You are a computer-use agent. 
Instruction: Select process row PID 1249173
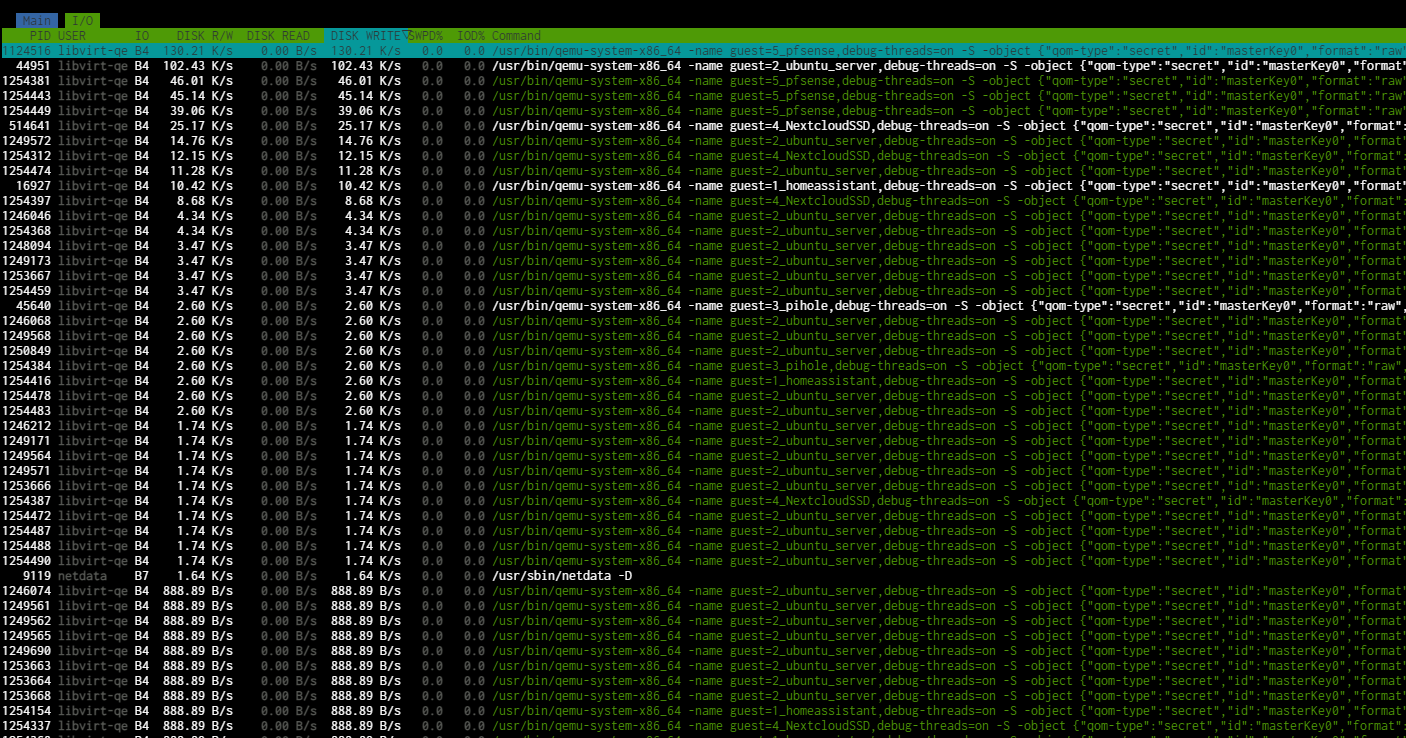tap(703, 261)
